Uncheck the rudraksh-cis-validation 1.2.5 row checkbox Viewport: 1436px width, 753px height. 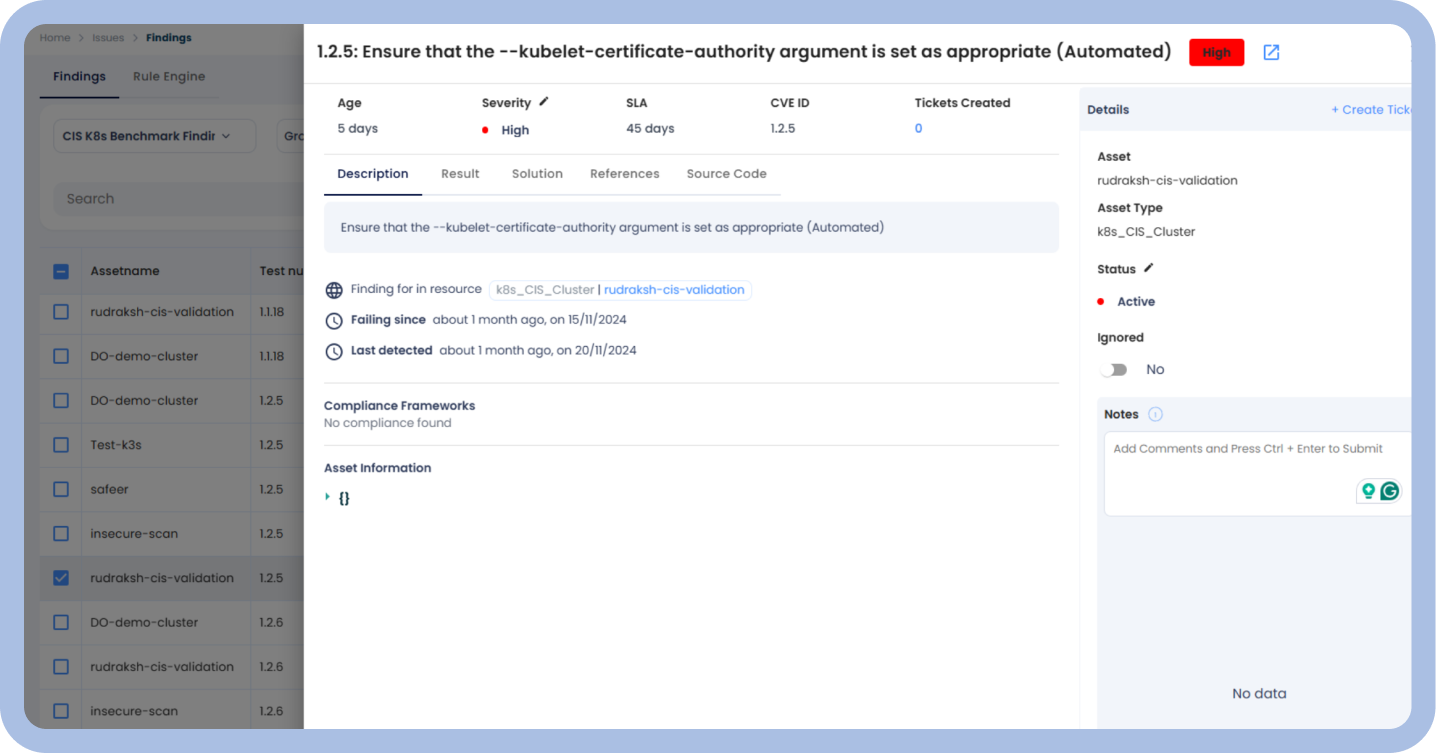coord(61,578)
